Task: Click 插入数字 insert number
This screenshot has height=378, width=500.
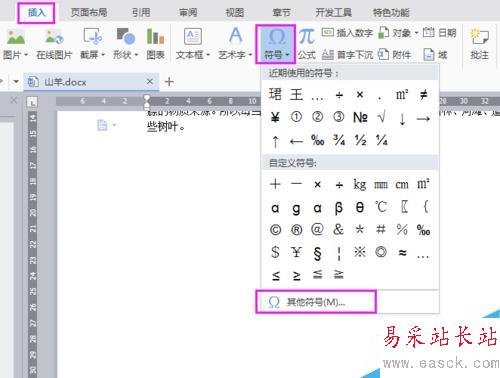Action: pyautogui.click(x=347, y=33)
